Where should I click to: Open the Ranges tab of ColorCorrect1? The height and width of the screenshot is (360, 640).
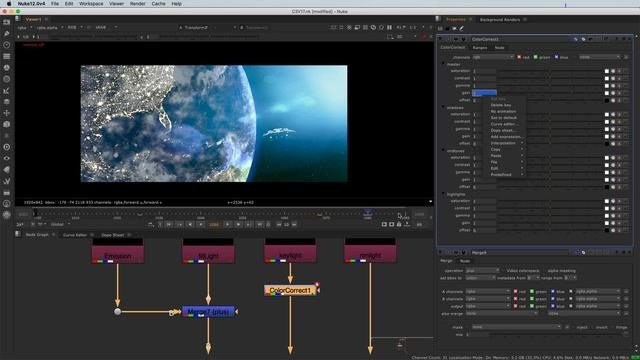pos(480,48)
